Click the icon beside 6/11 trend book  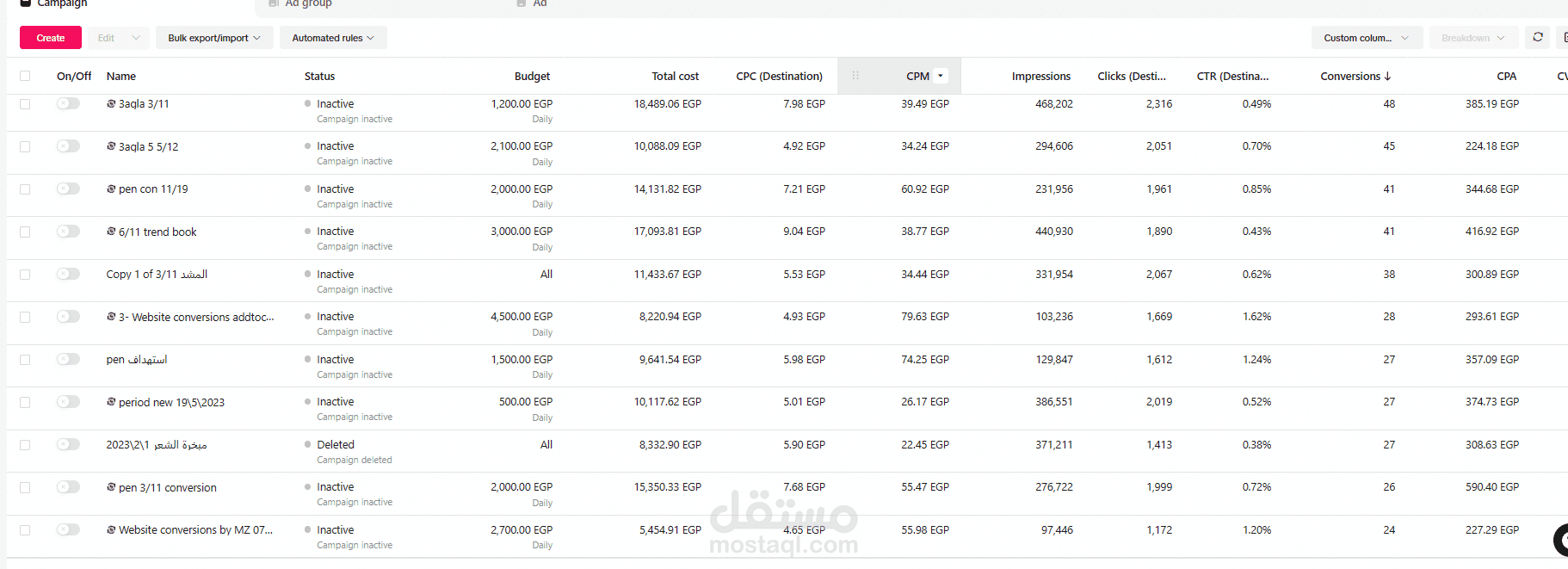click(111, 232)
